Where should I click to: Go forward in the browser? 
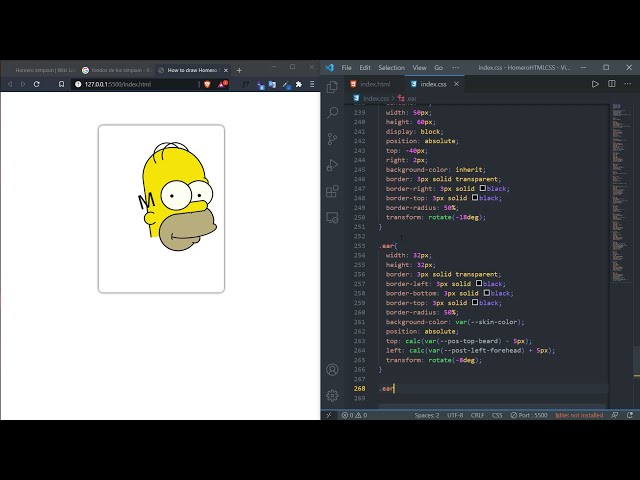point(23,84)
